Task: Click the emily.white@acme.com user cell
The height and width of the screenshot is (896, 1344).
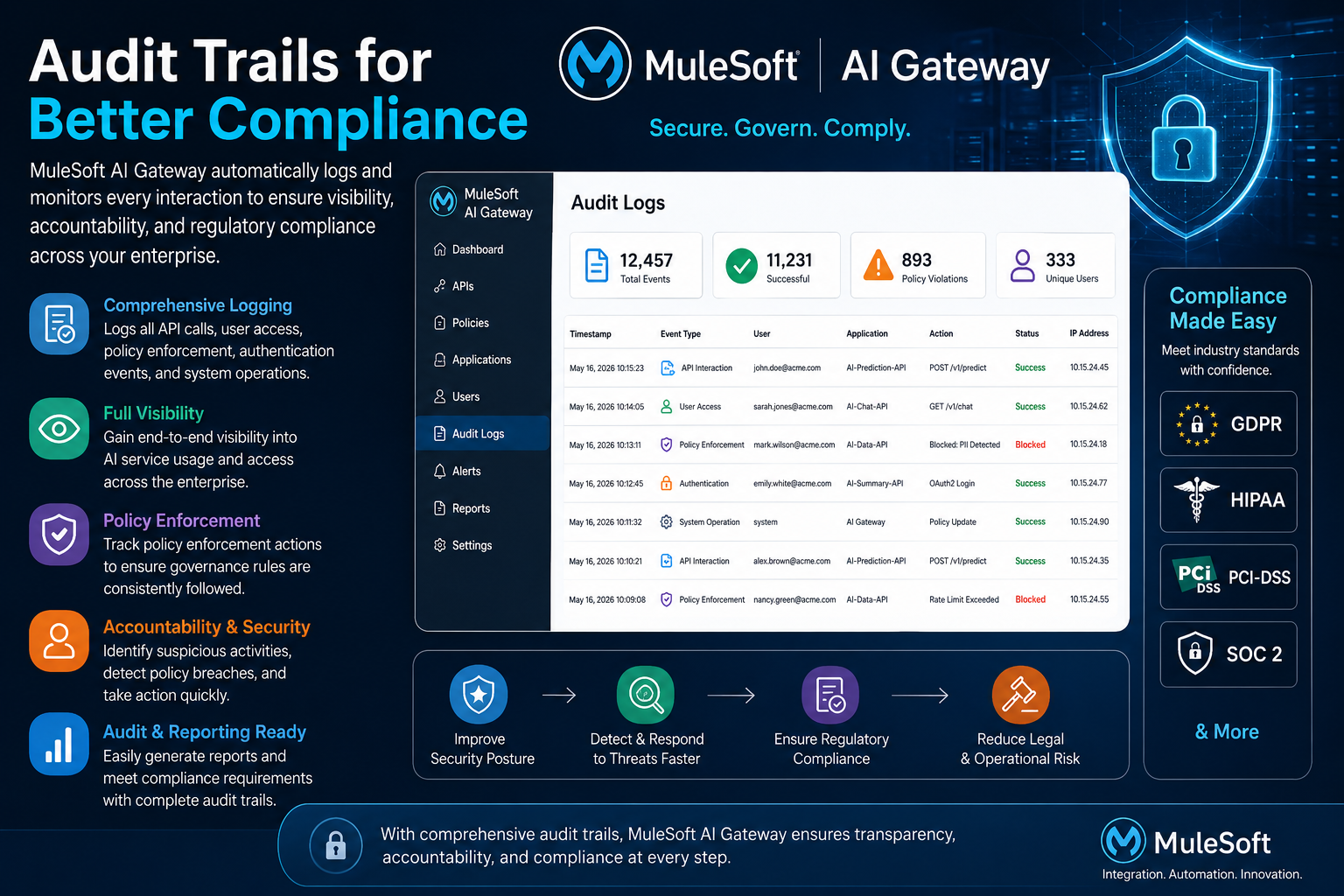Action: (793, 483)
